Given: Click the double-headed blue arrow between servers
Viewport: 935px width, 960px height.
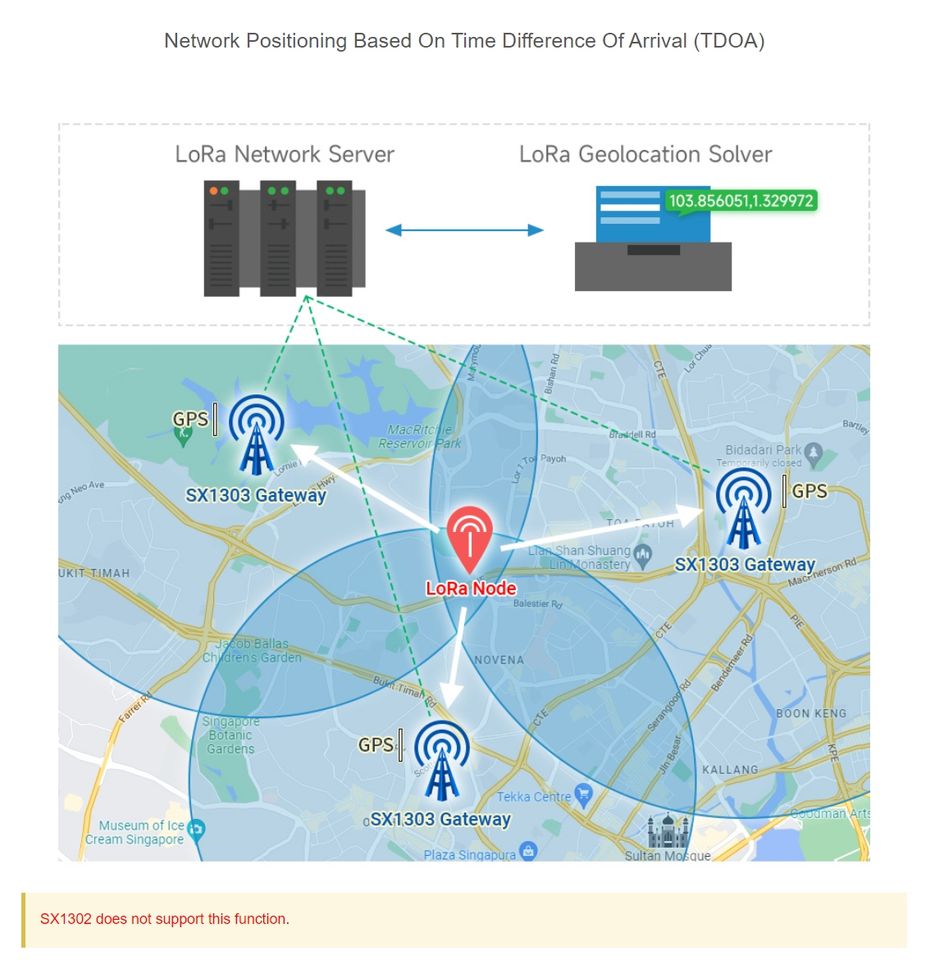Looking at the screenshot, I should [x=465, y=230].
